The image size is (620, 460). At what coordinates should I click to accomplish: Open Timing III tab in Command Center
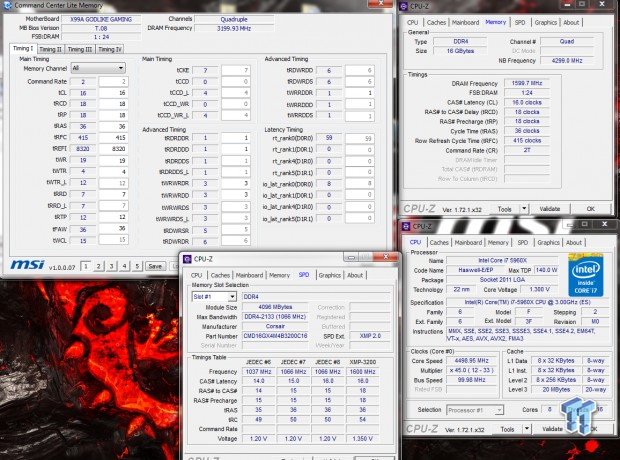click(x=79, y=49)
